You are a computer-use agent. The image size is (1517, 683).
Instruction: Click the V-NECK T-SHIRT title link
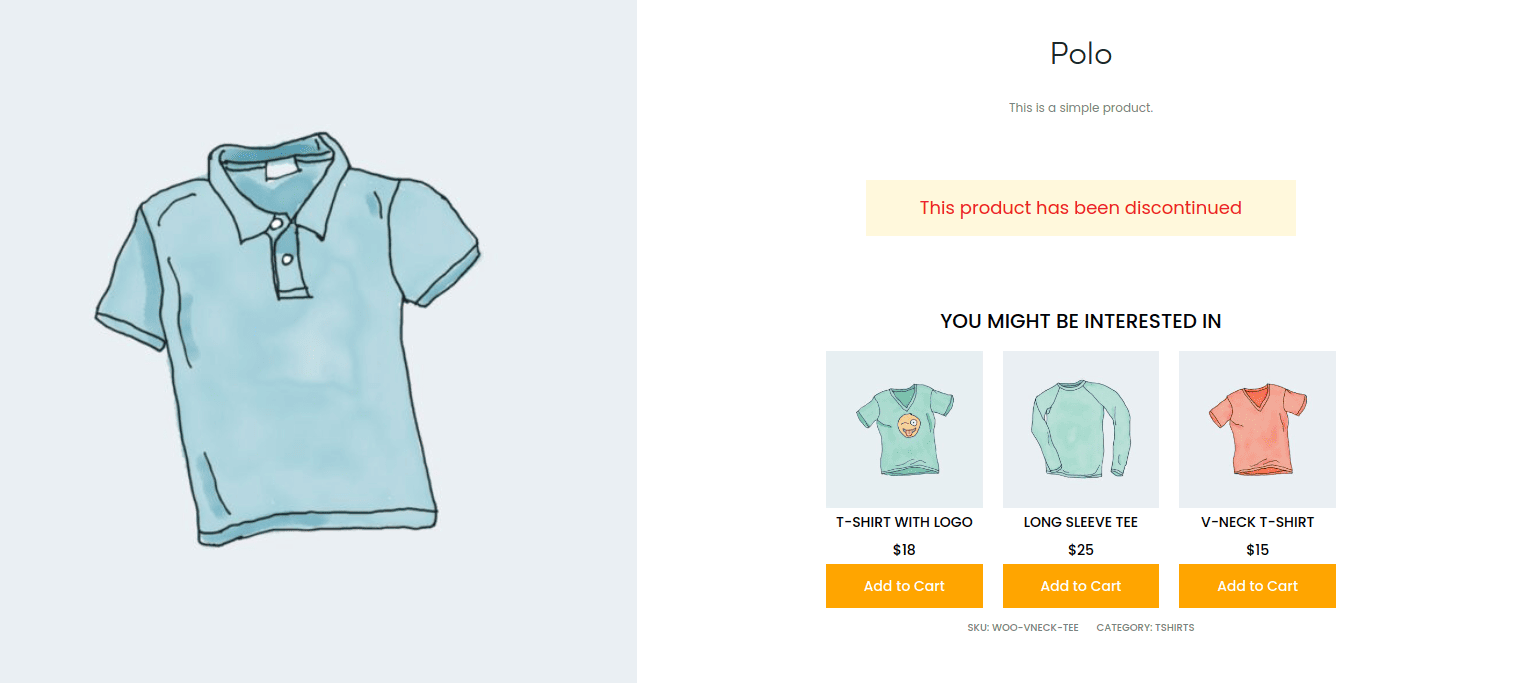tap(1257, 522)
